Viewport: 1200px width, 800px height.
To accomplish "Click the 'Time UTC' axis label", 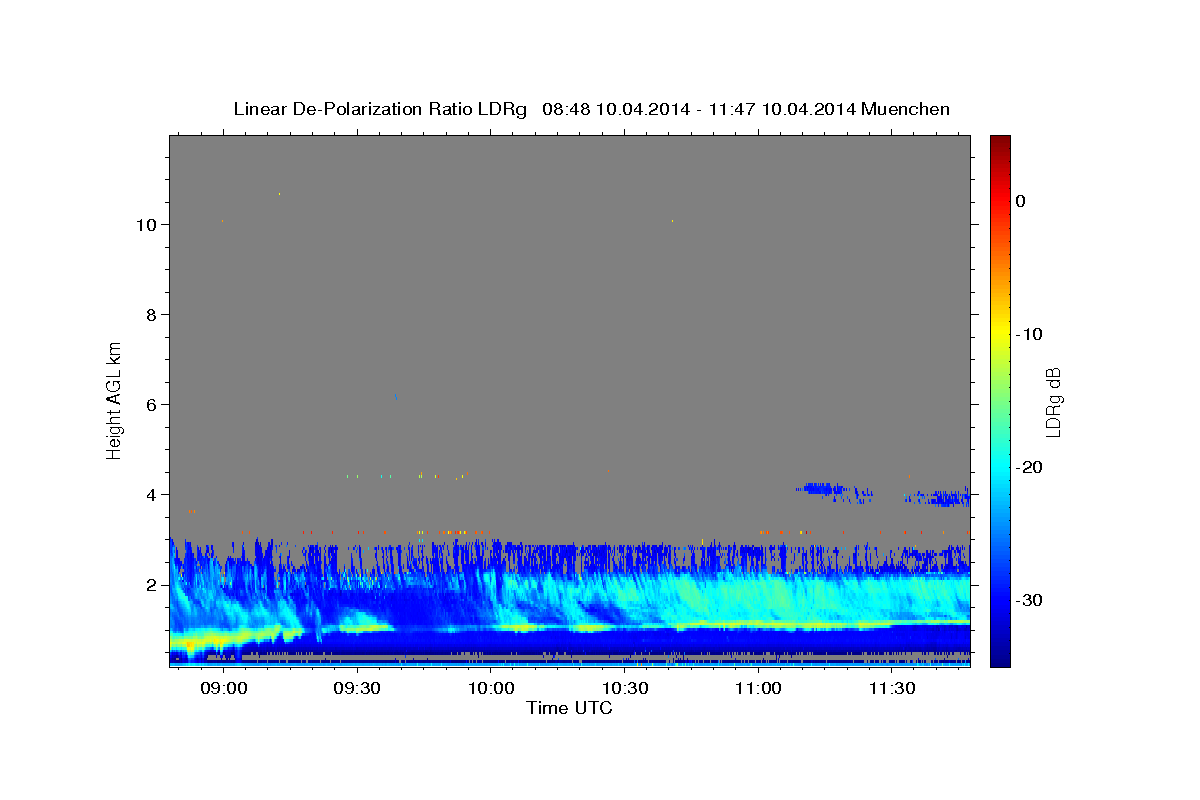I will click(x=569, y=708).
